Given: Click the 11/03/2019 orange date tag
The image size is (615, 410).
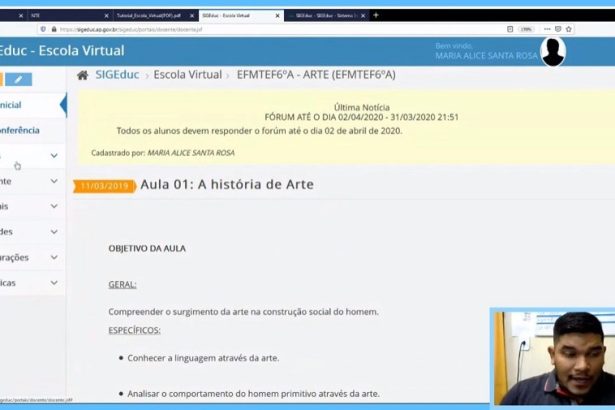Looking at the screenshot, I should pyautogui.click(x=104, y=186).
